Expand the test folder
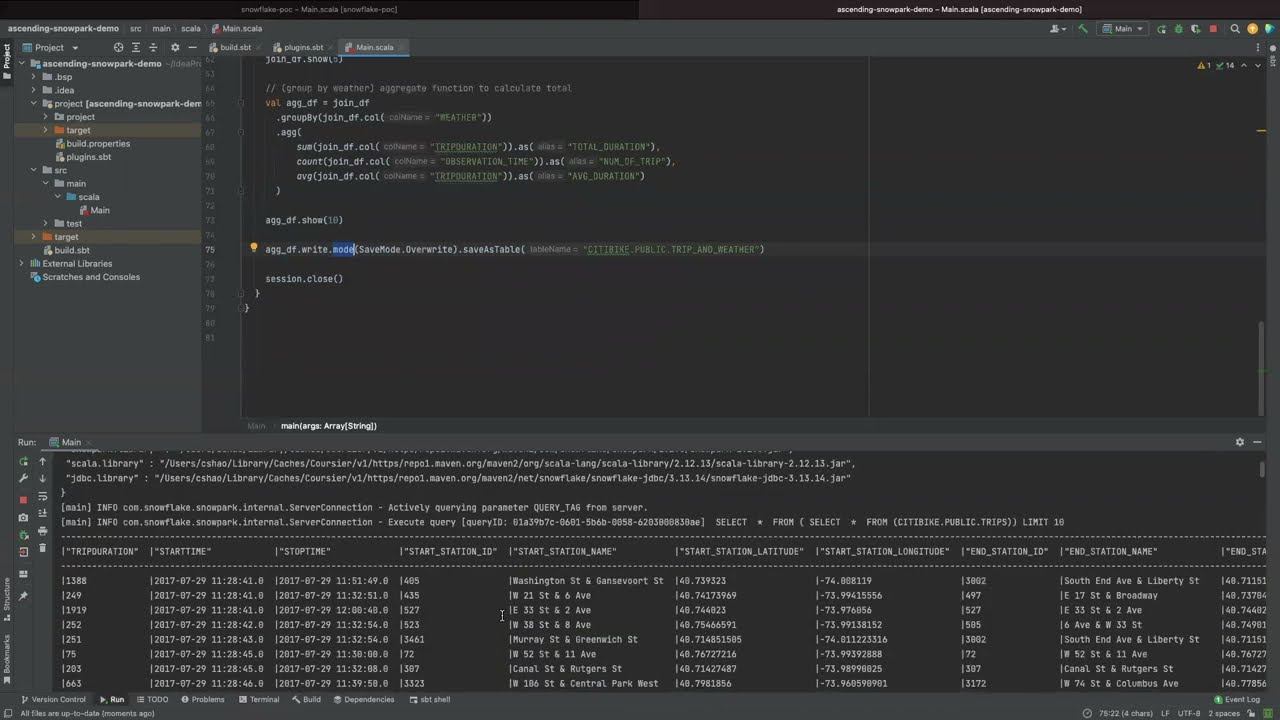Screen dimensions: 1280x720 [45, 223]
